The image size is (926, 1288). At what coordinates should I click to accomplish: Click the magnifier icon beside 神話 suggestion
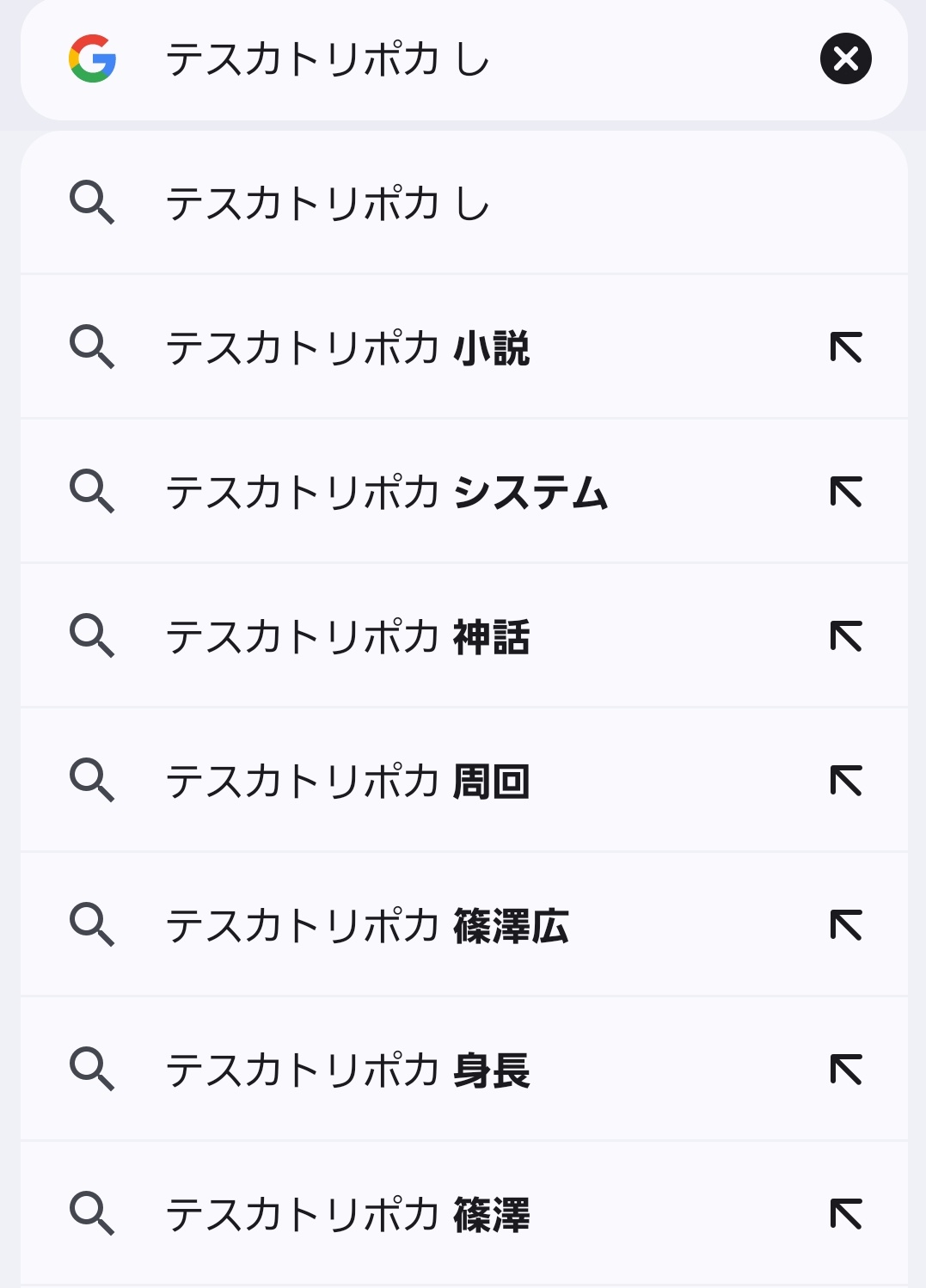[92, 636]
